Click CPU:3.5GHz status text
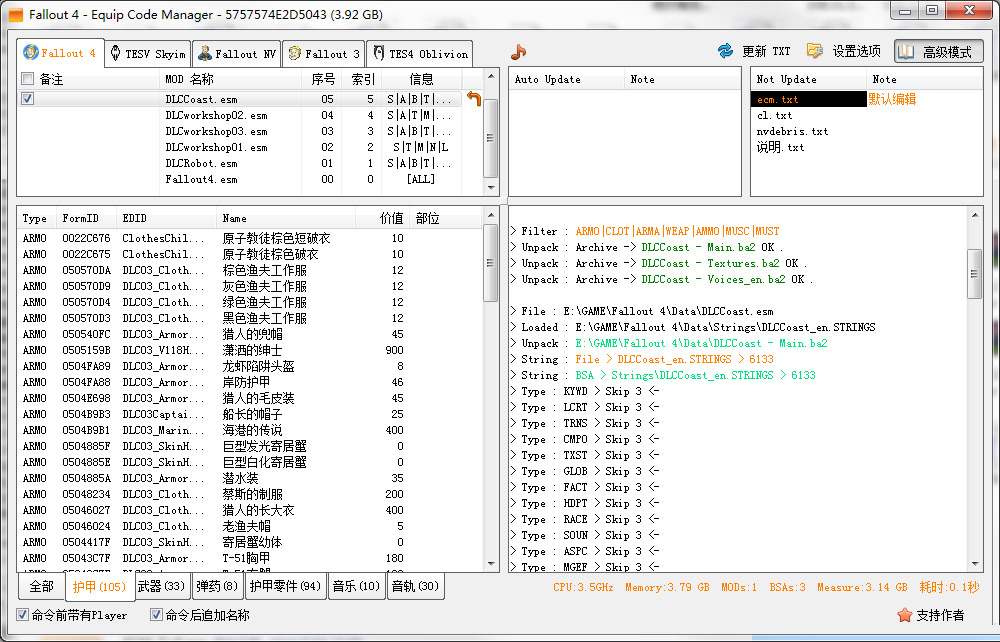 pos(583,587)
